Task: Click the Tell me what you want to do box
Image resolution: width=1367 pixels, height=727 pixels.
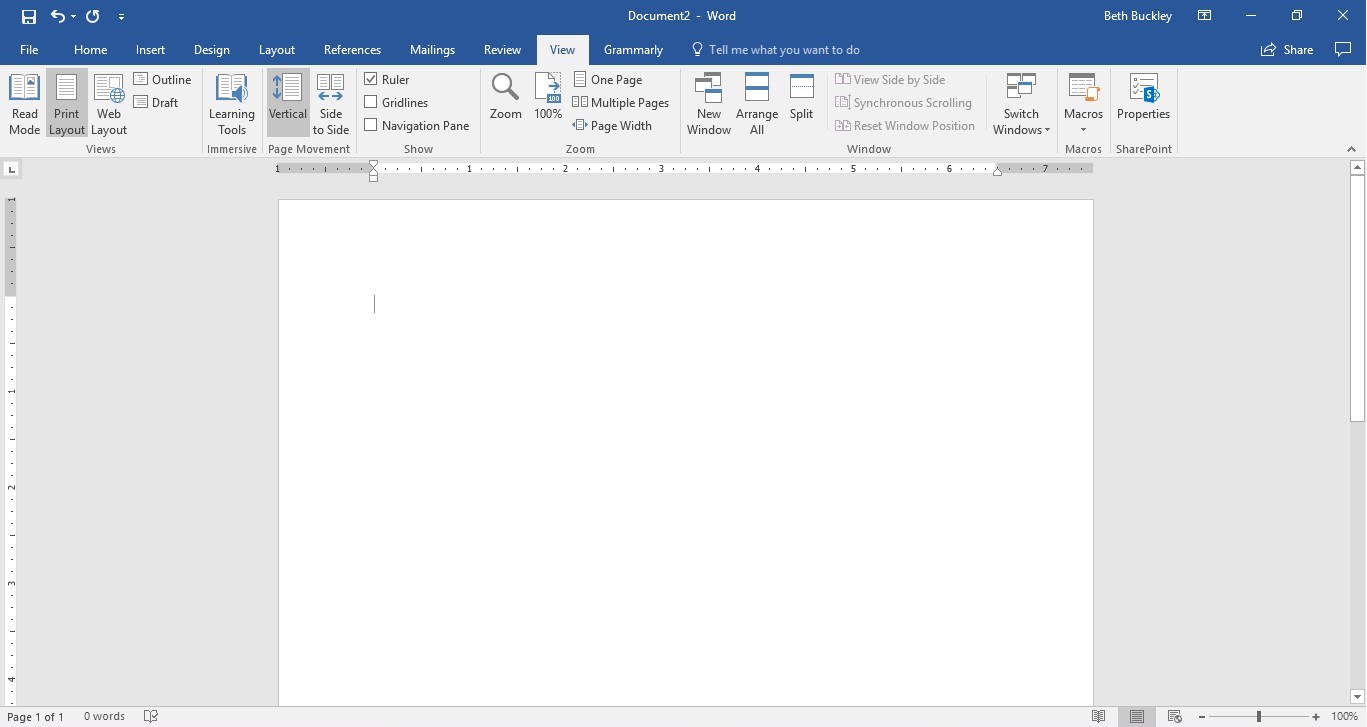Action: [x=776, y=49]
